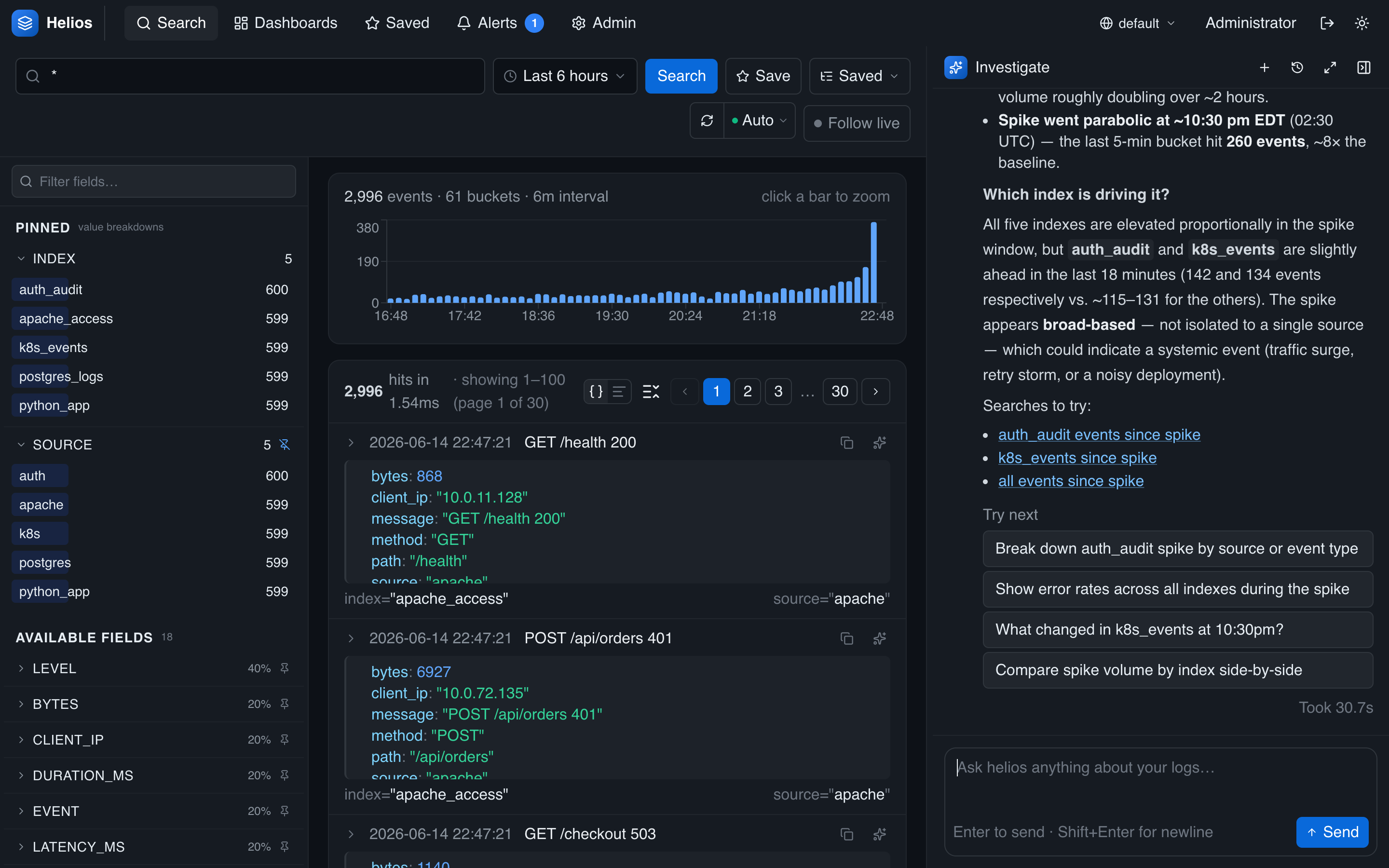Open the Auto refresh dropdown
This screenshot has width=1389, height=868.
point(759,121)
